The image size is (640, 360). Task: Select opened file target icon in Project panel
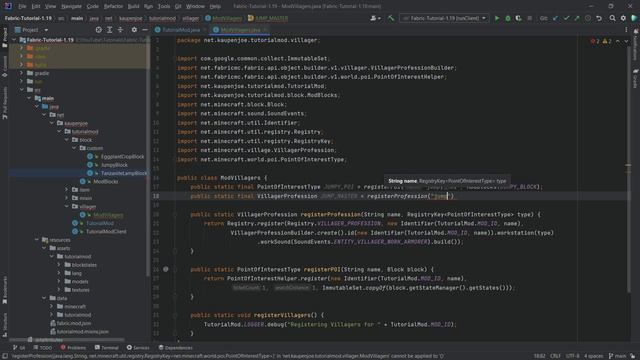click(98, 30)
